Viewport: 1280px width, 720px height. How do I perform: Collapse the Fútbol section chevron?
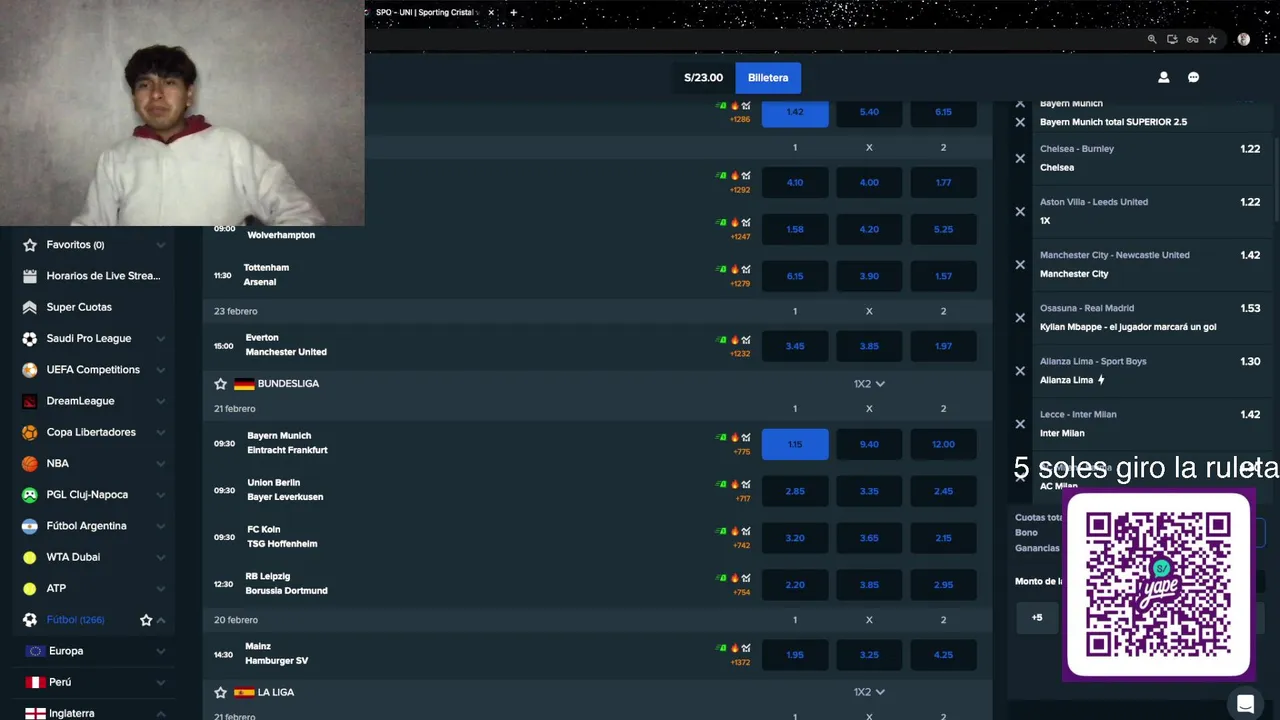tap(161, 620)
